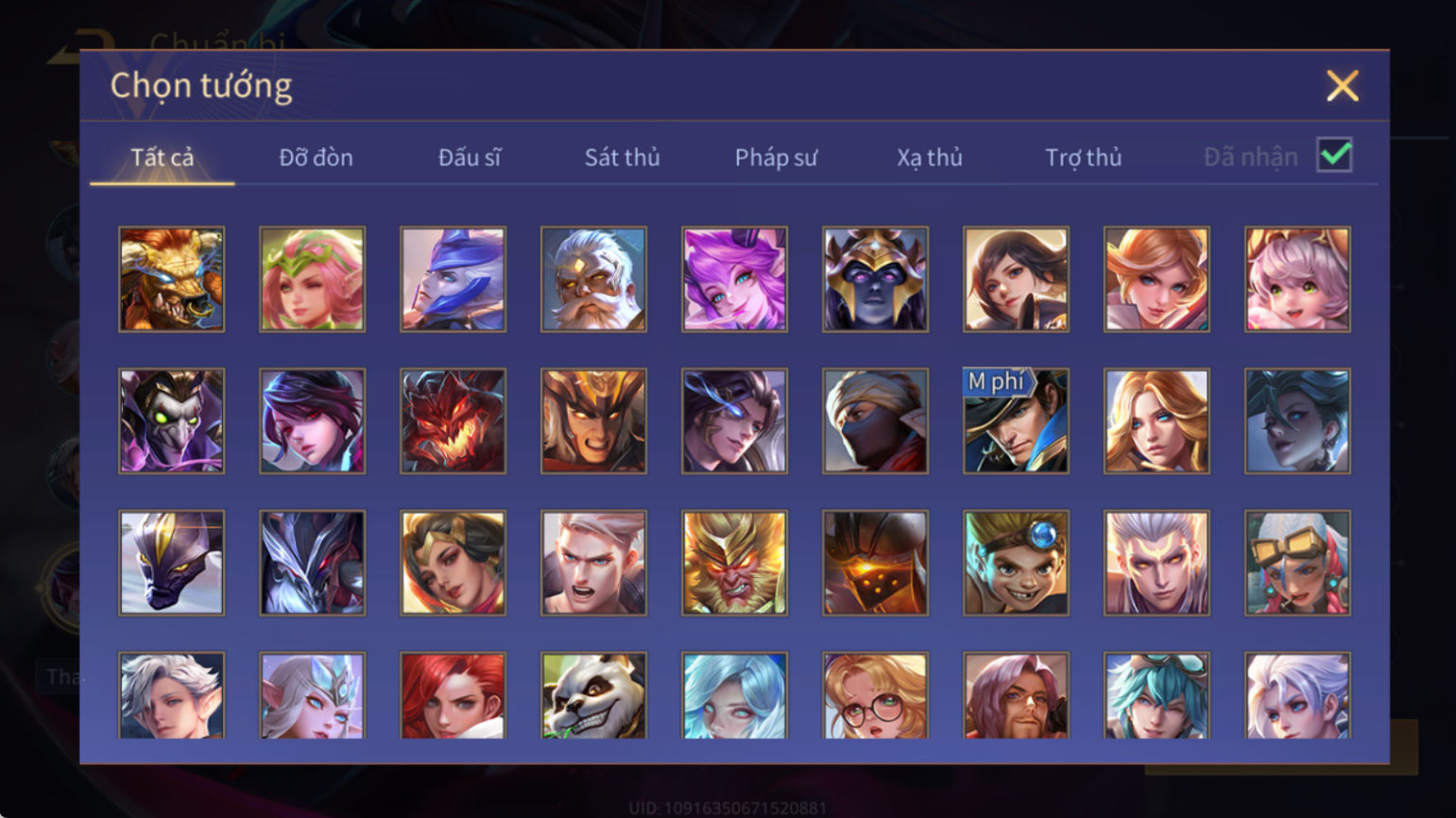Pick the masked ninja with headwrap
Viewport: 1456px width, 818px height.
[x=875, y=421]
